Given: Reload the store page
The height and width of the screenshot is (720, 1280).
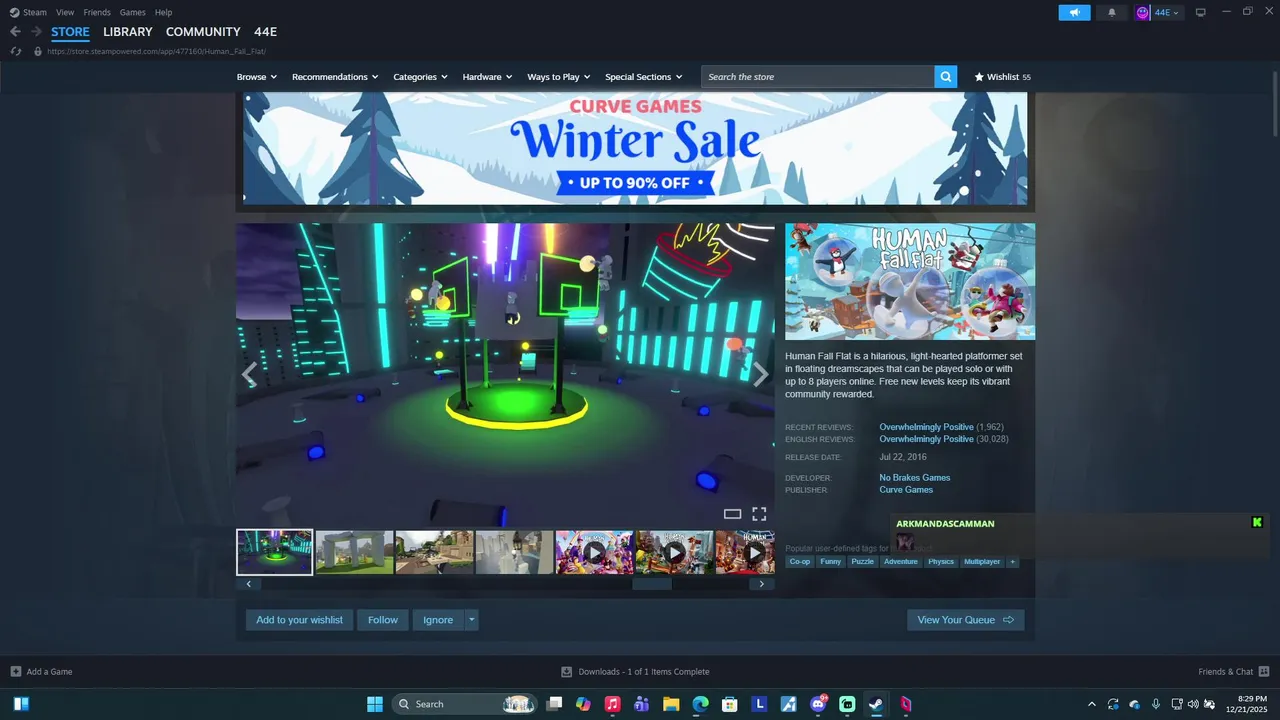Looking at the screenshot, I should pos(16,51).
